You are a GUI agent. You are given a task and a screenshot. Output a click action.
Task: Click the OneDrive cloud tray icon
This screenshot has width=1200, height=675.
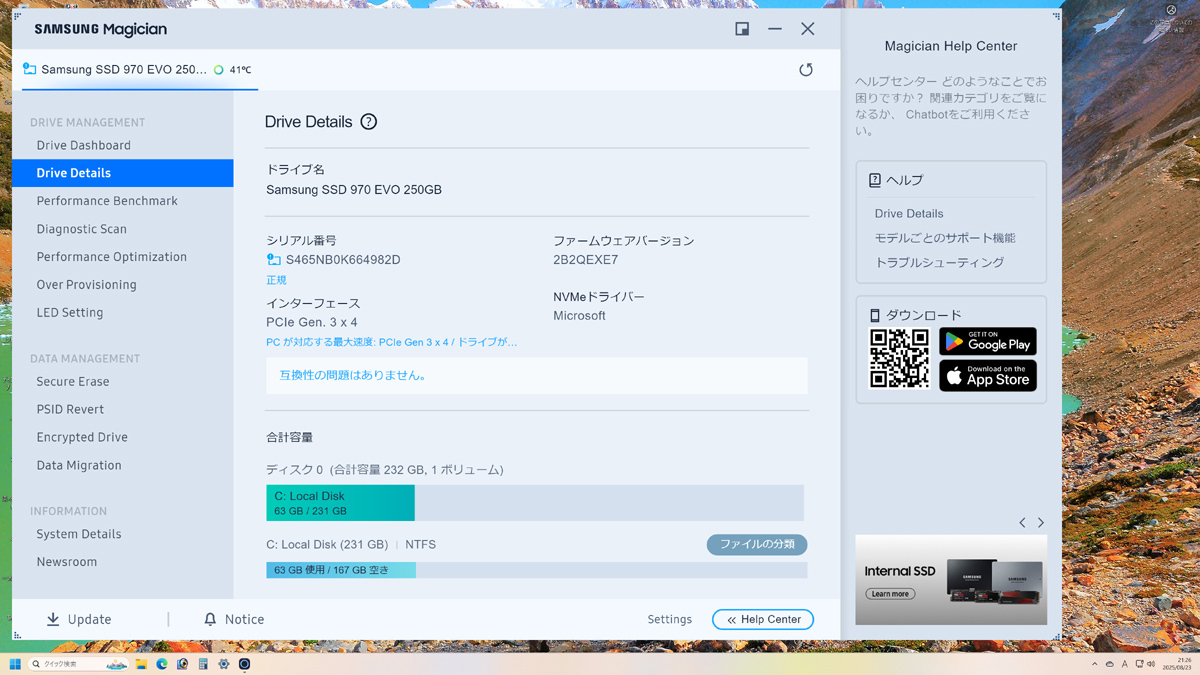tap(1110, 664)
